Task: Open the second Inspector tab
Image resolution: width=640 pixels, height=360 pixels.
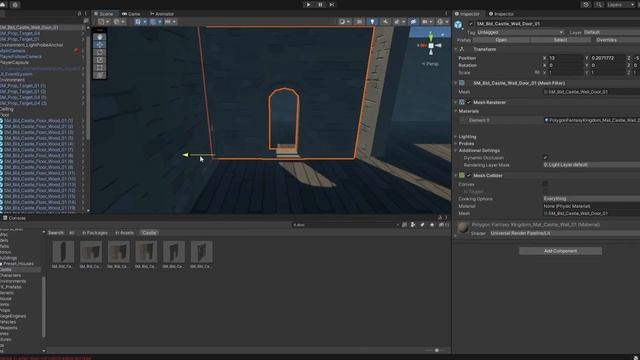Action: tap(501, 14)
